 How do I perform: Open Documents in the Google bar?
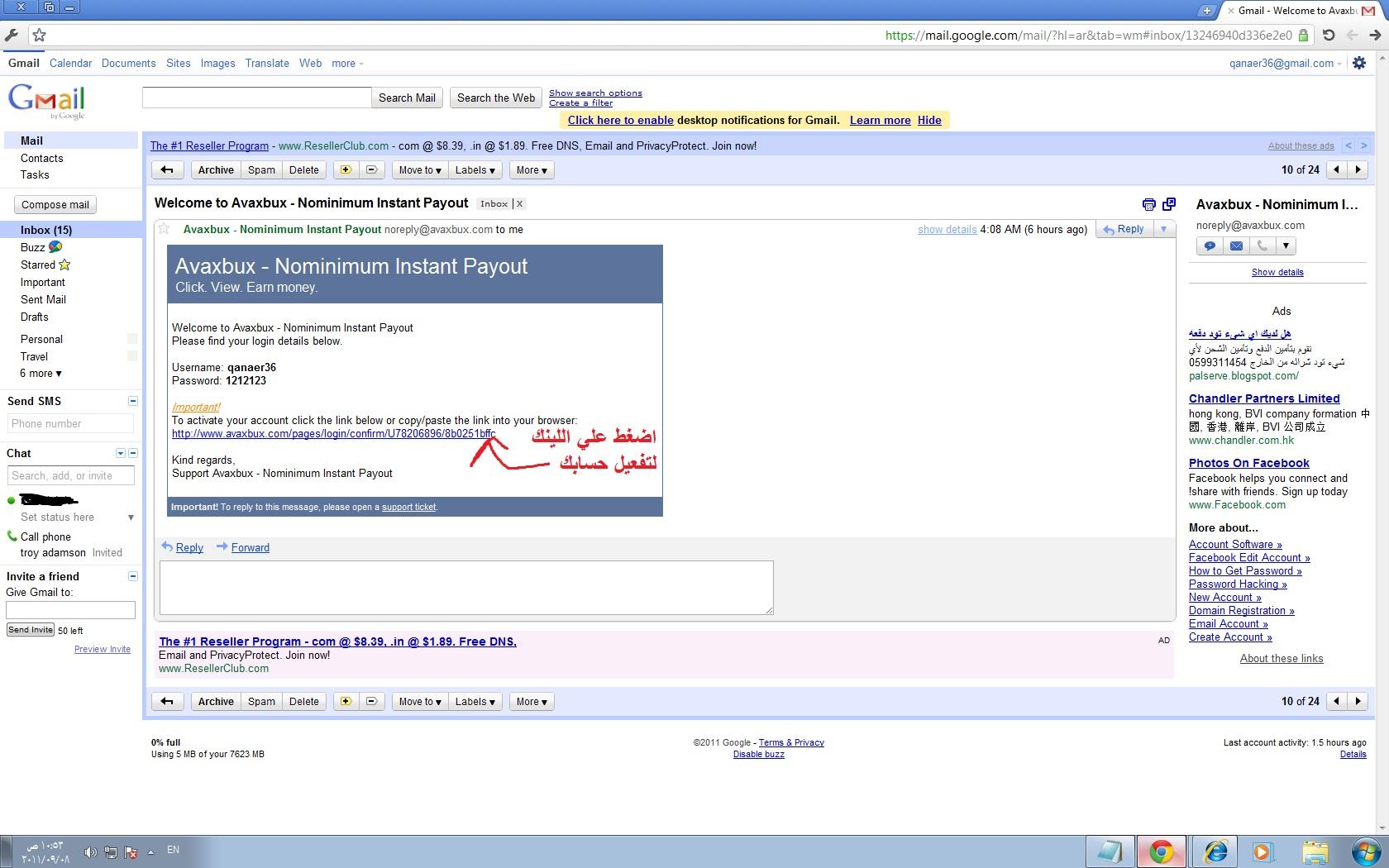click(x=128, y=63)
